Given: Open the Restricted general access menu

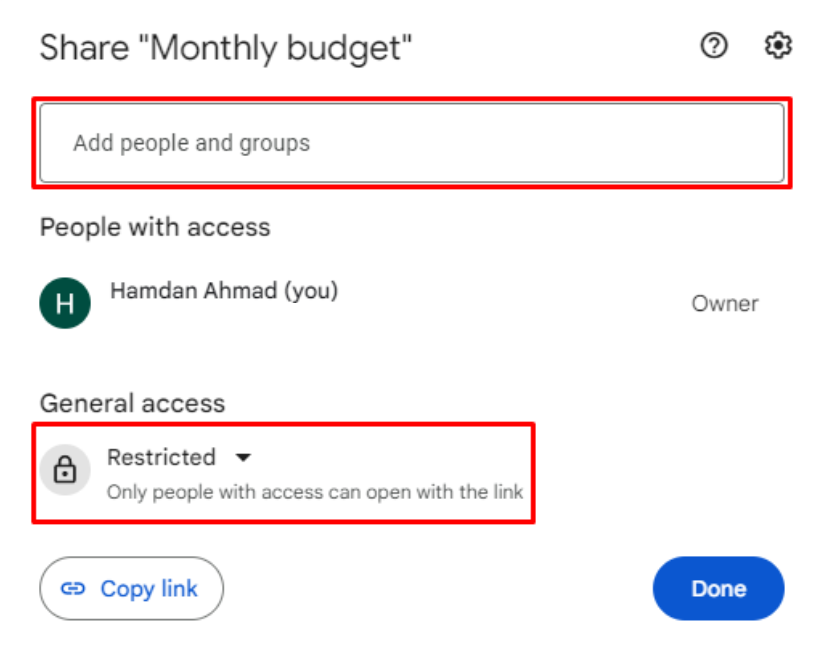Looking at the screenshot, I should click(162, 458).
